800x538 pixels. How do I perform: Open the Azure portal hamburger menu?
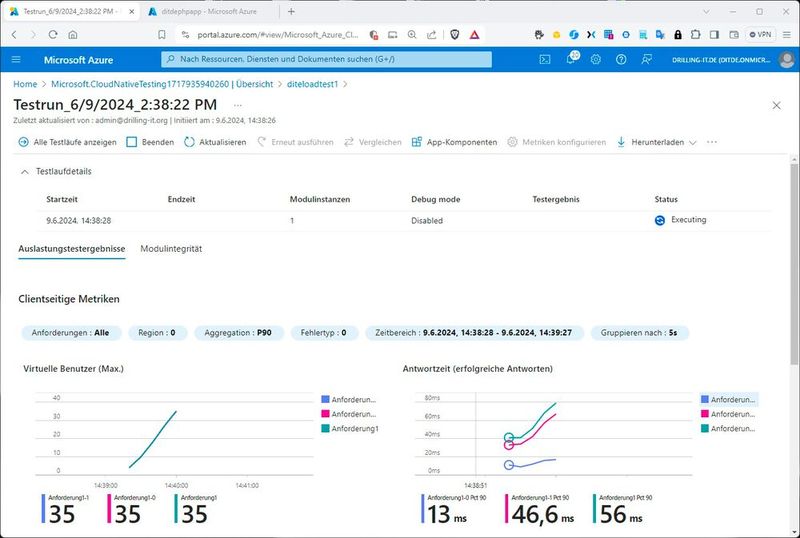(16, 60)
